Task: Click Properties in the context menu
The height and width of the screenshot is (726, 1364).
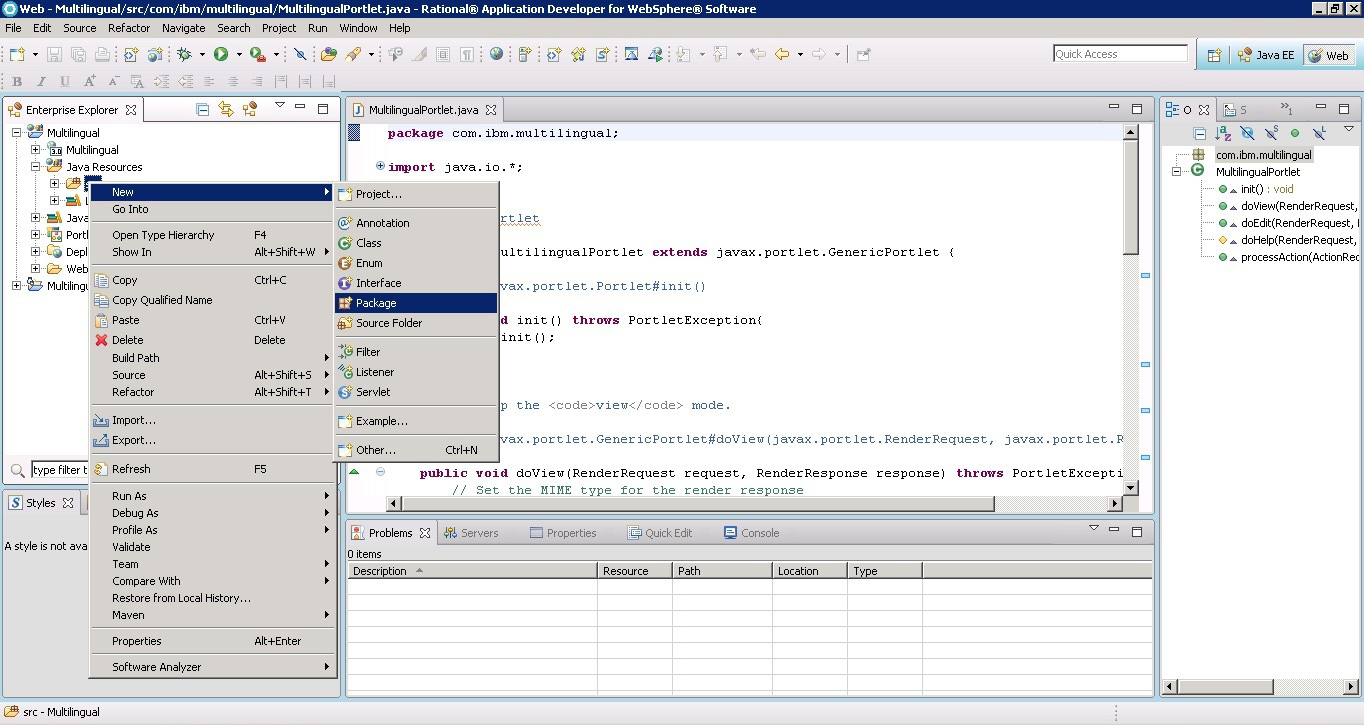Action: pos(213,641)
